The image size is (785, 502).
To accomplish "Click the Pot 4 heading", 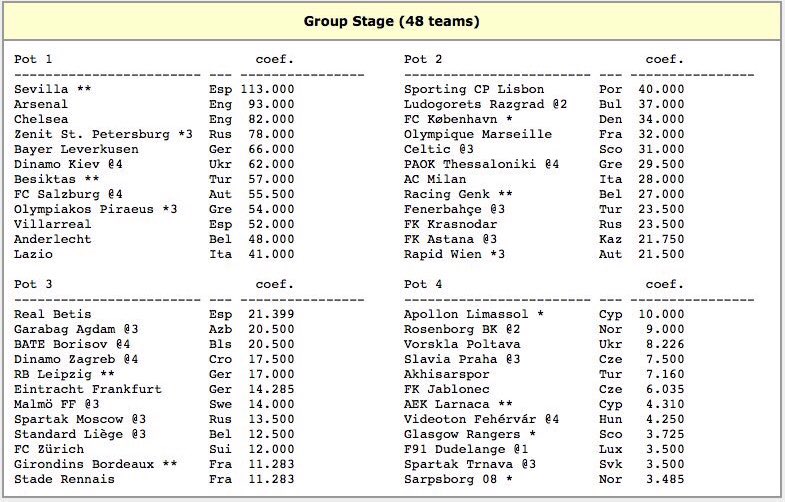I will pyautogui.click(x=423, y=284).
